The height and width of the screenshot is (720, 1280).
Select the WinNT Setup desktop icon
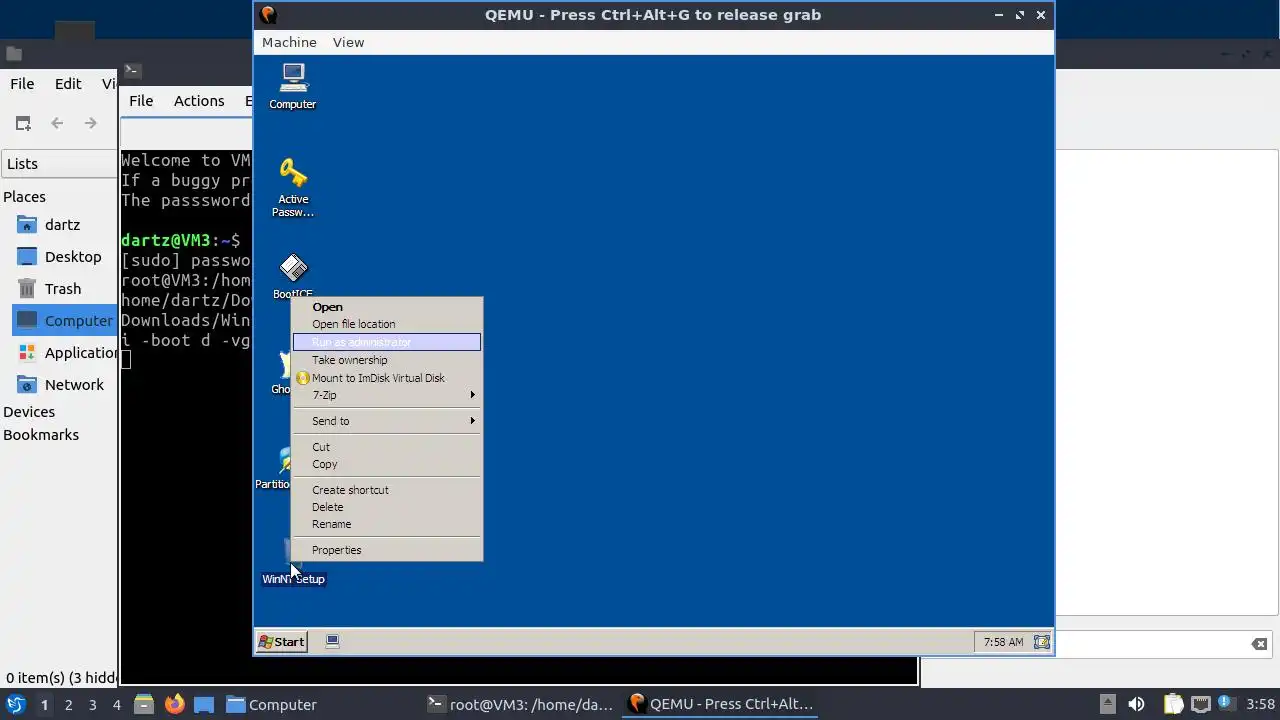point(293,578)
